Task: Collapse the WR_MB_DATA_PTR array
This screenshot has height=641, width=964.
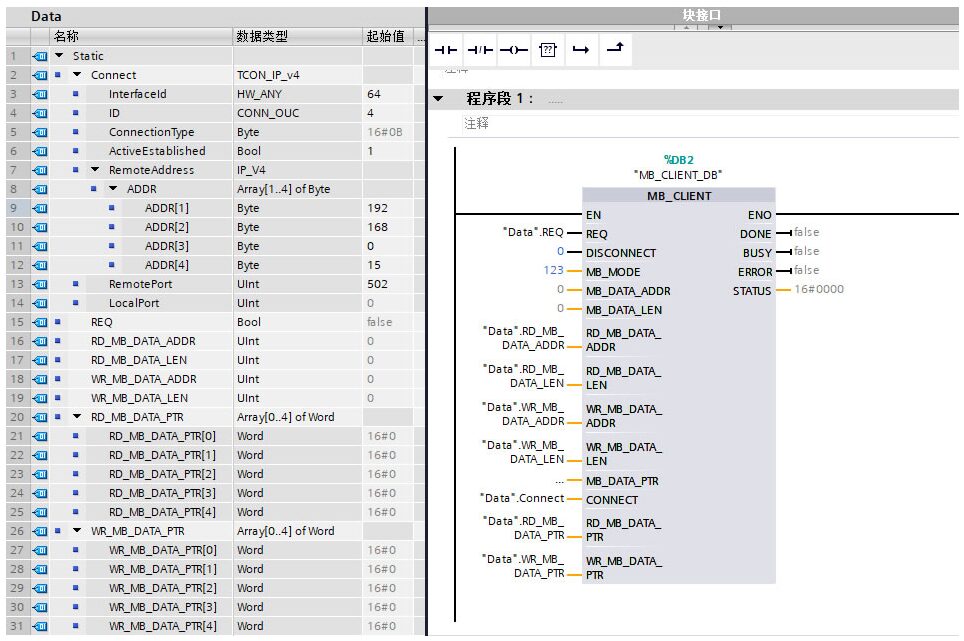Action: 77,530
